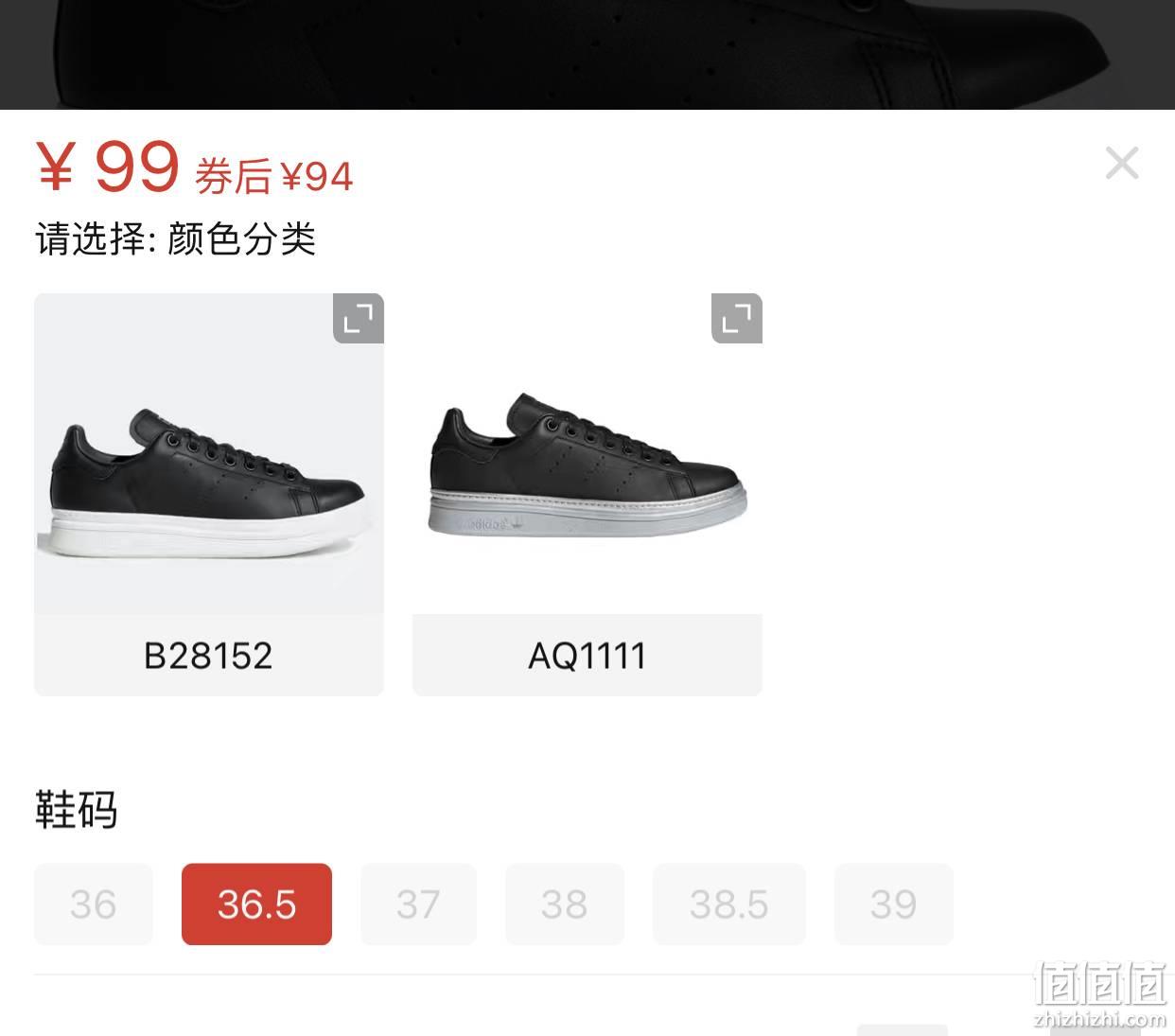Close the product options panel
The height and width of the screenshot is (1036, 1175).
coord(1122,164)
